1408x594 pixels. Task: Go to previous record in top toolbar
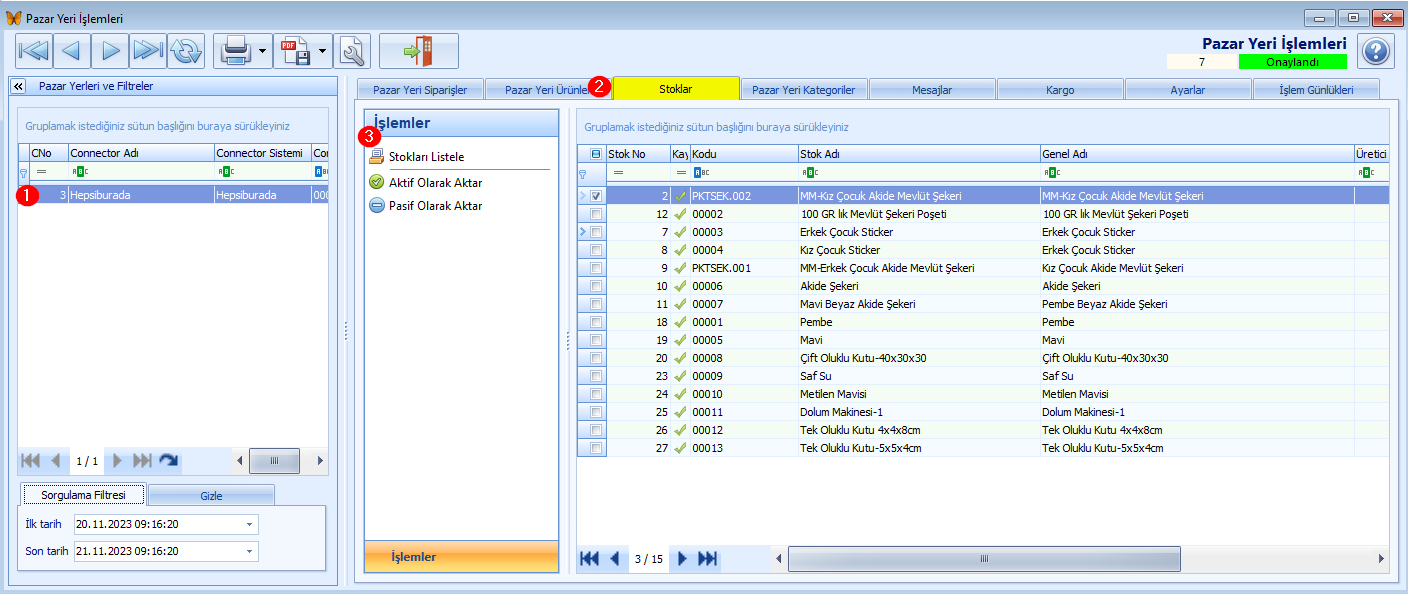coord(71,50)
